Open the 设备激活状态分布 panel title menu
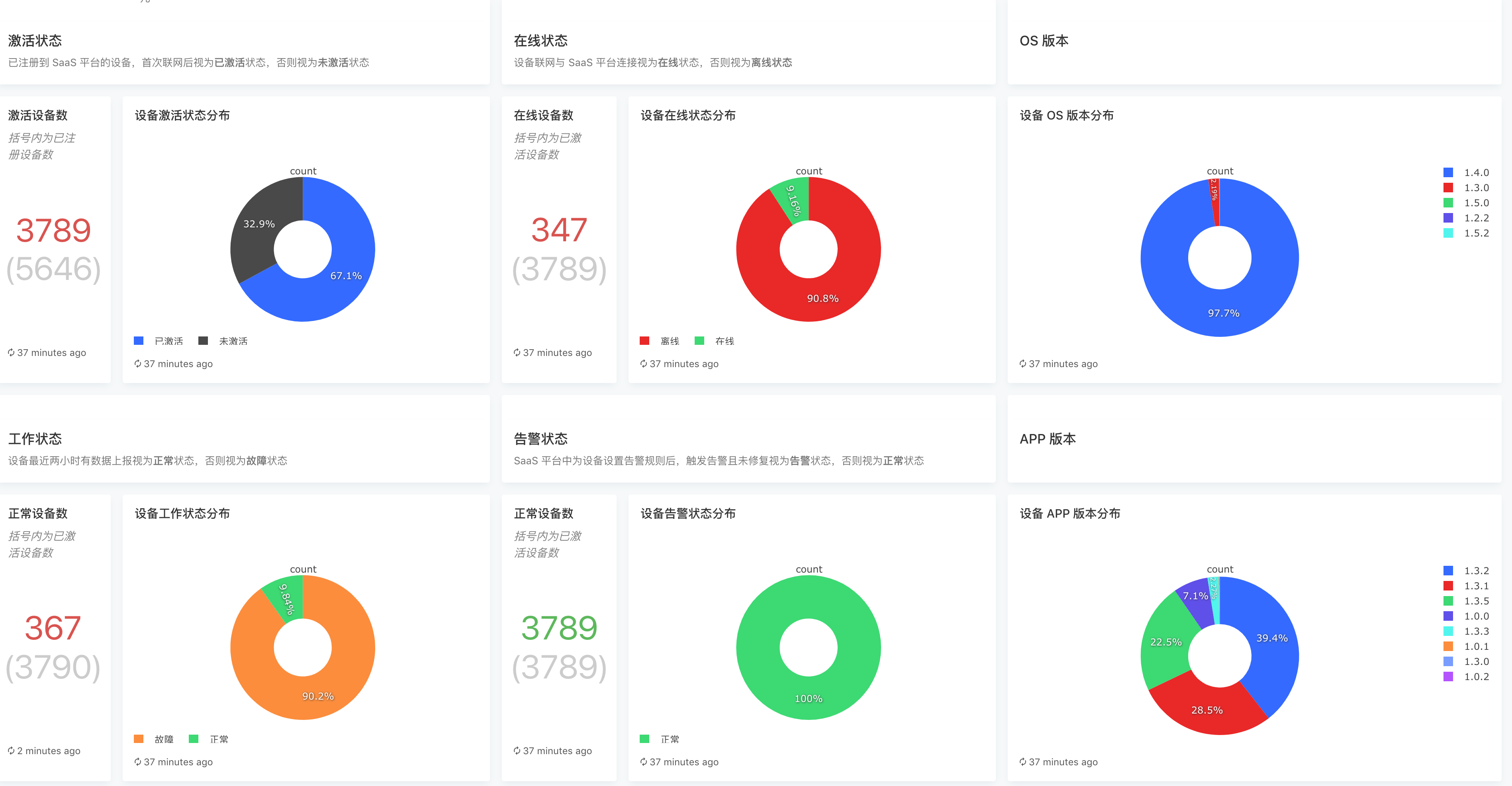1512x786 pixels. tap(182, 115)
